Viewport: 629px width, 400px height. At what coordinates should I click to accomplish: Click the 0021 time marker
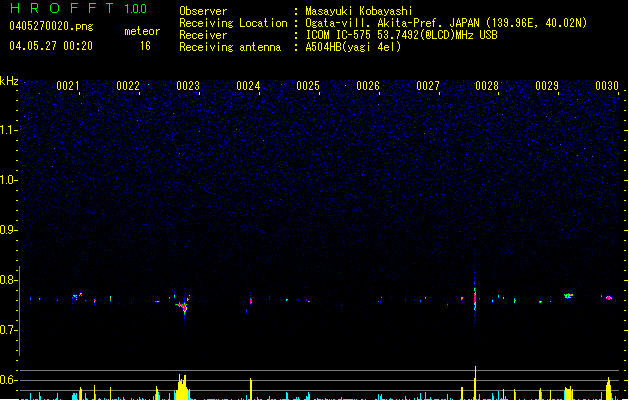(x=68, y=86)
